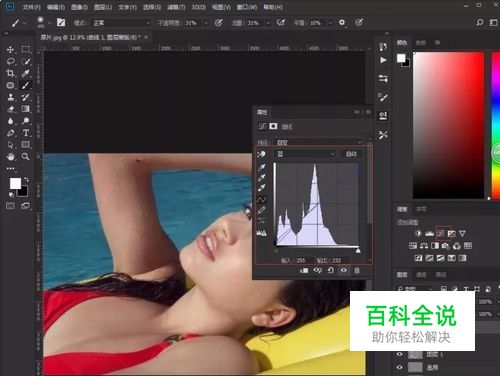Choose the draw curve pencil icon
The width and height of the screenshot is (500, 376).
click(x=262, y=210)
